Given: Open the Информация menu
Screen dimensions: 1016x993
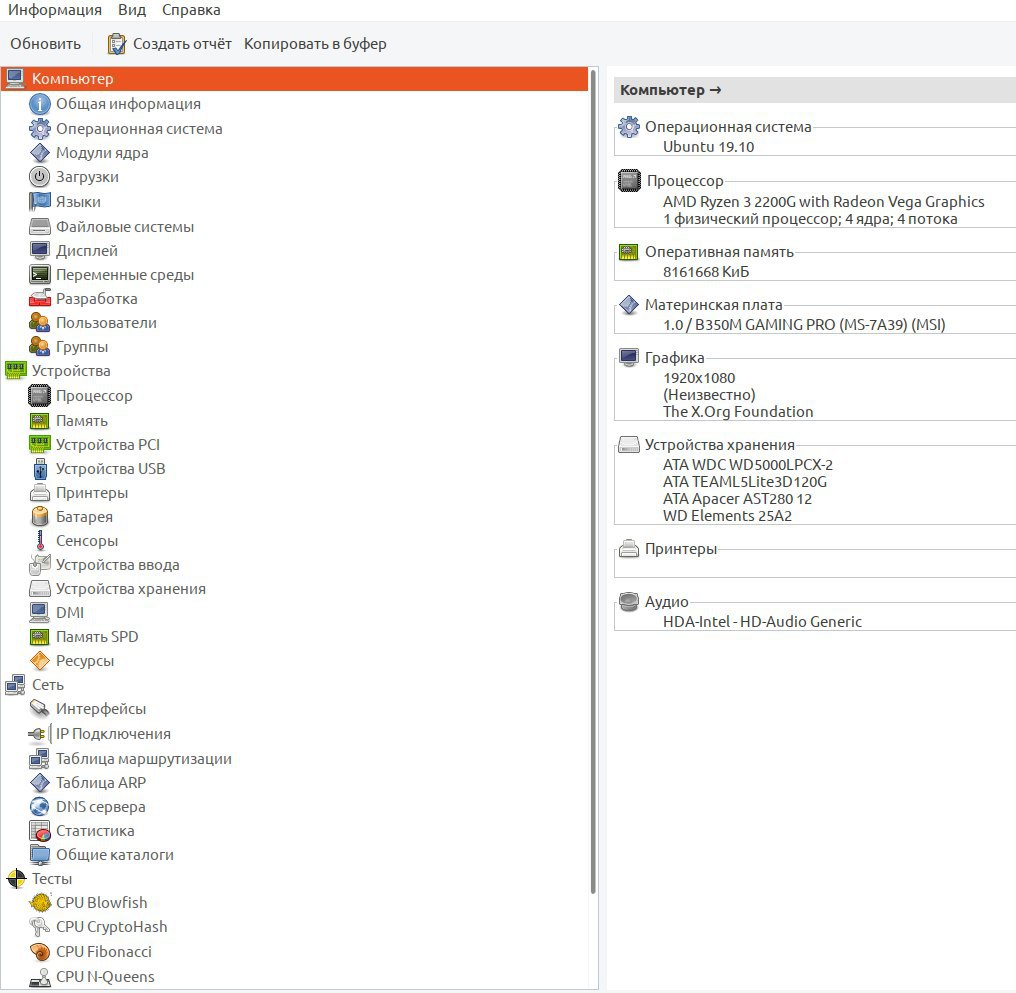Looking at the screenshot, I should (55, 10).
